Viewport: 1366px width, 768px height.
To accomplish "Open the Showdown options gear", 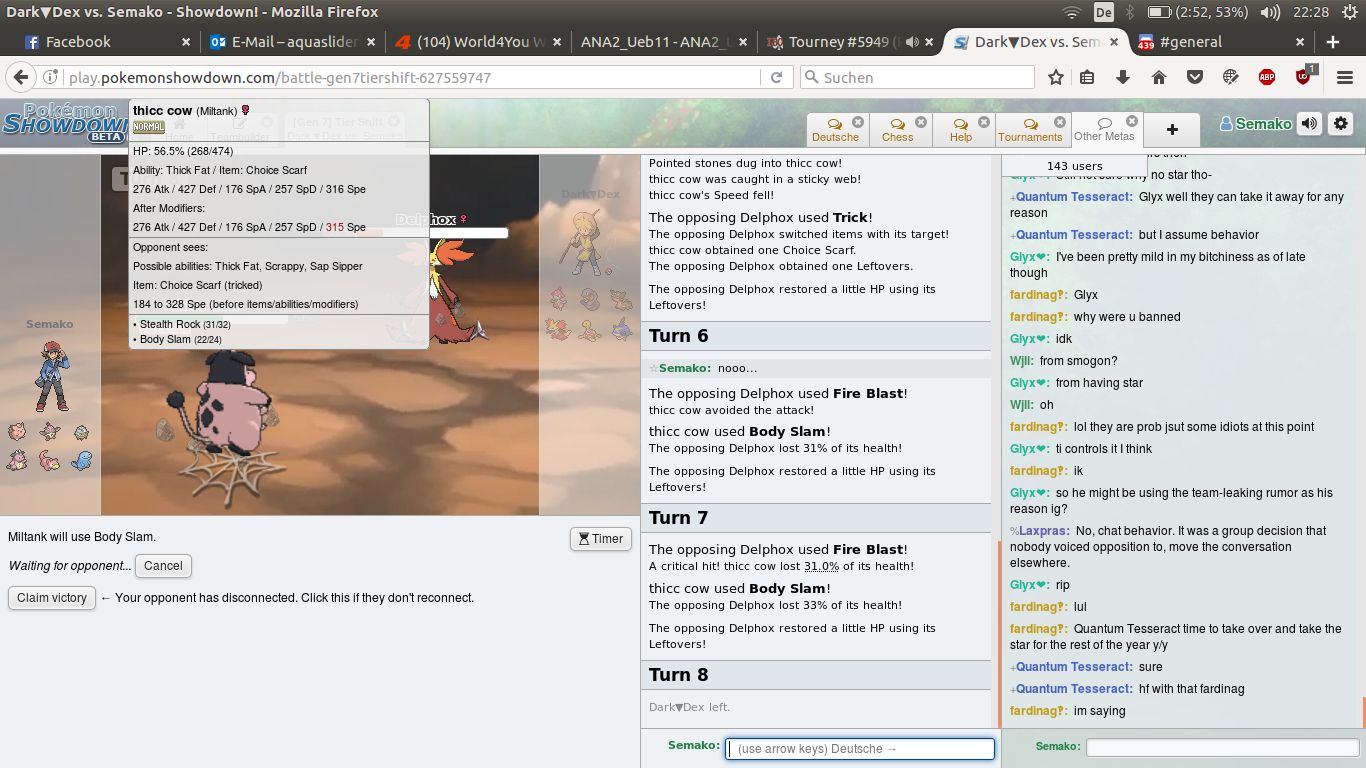I will click(x=1341, y=124).
